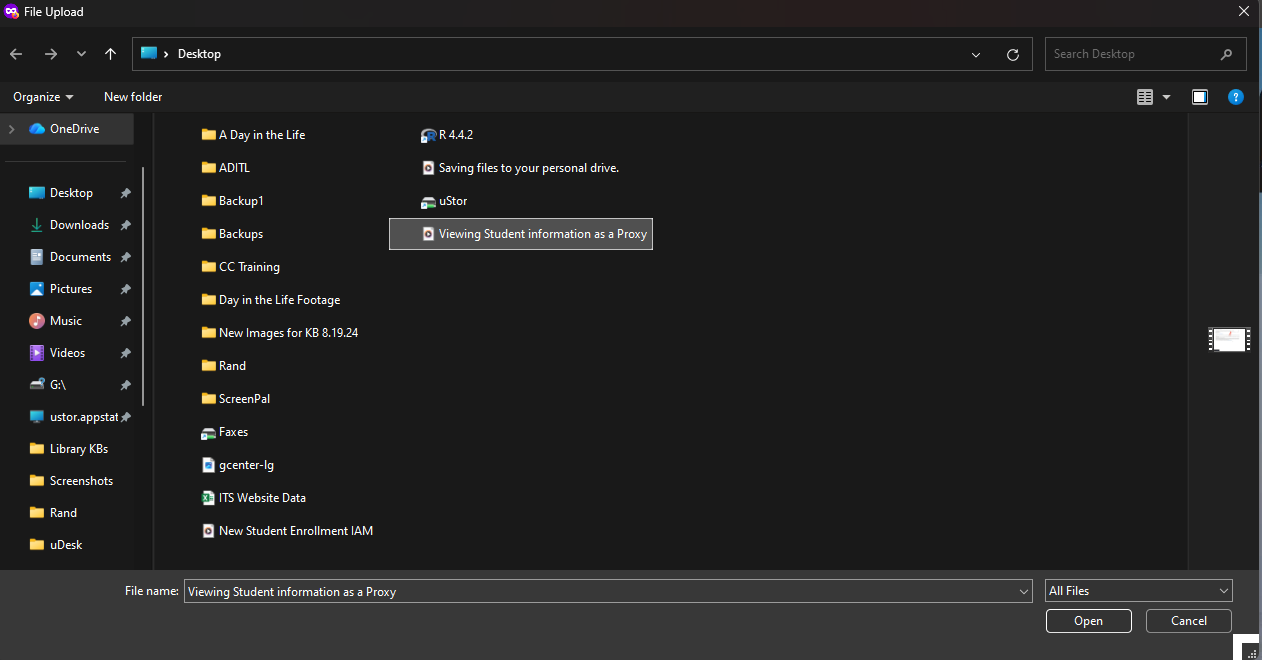Image resolution: width=1262 pixels, height=660 pixels.
Task: Select the Faxes network shortcut
Action: point(225,432)
